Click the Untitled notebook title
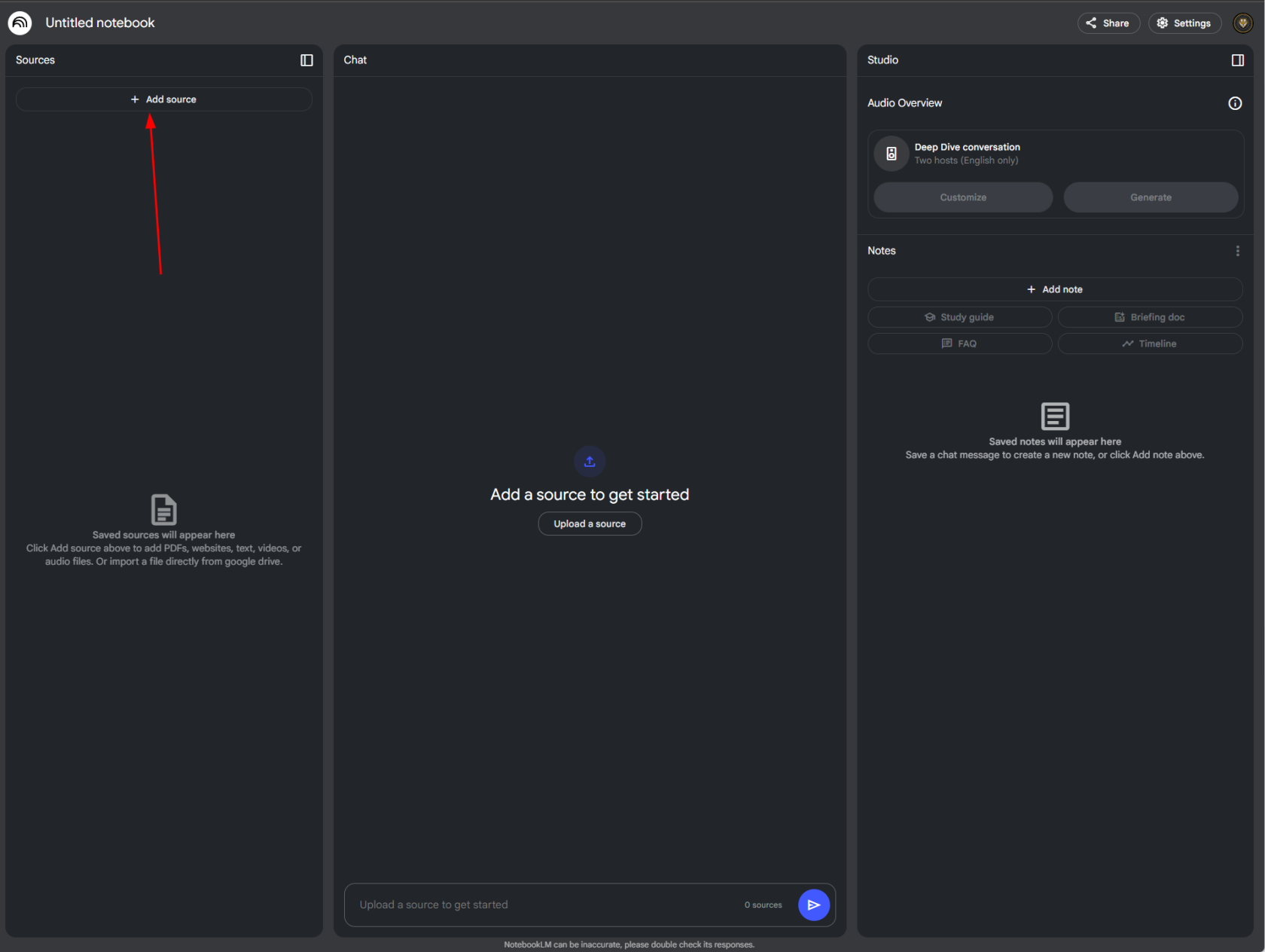Viewport: 1265px width, 952px height. pyautogui.click(x=100, y=23)
